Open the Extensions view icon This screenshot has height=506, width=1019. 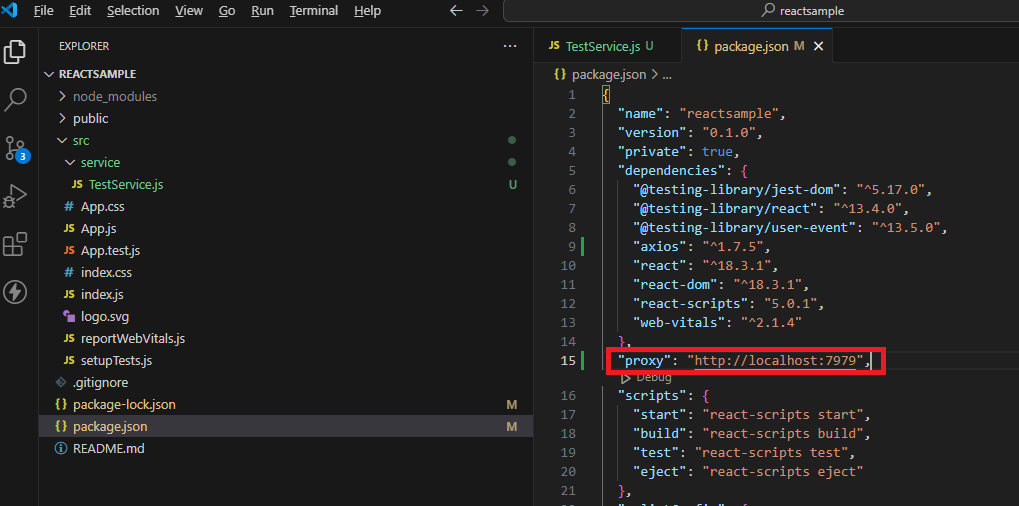tap(16, 244)
